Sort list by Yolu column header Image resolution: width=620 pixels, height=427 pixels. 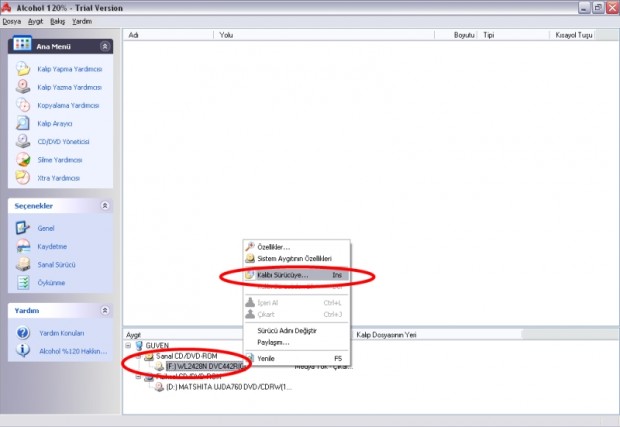click(x=324, y=35)
